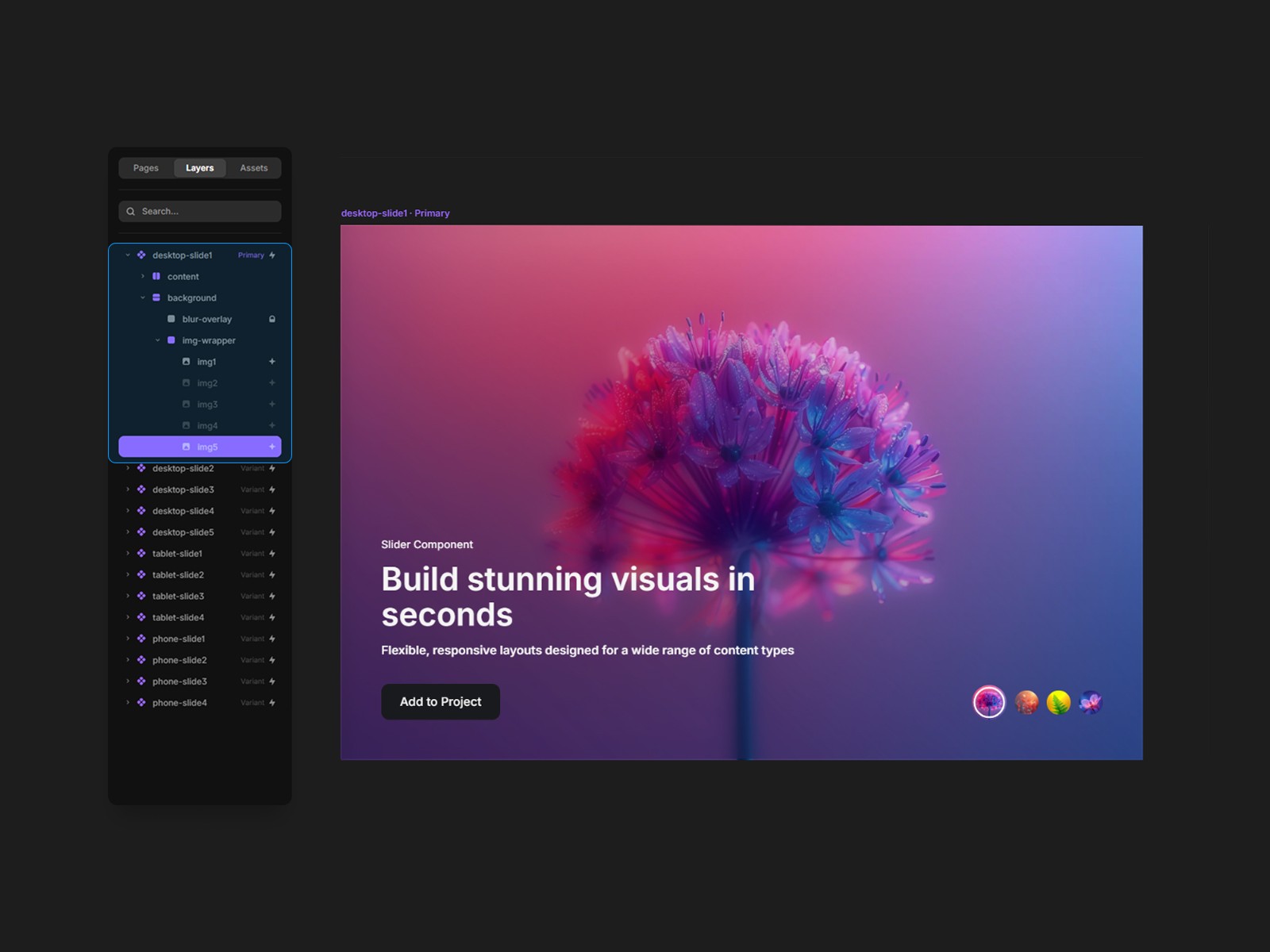
Task: Click the layer Search input field
Action: 200,211
